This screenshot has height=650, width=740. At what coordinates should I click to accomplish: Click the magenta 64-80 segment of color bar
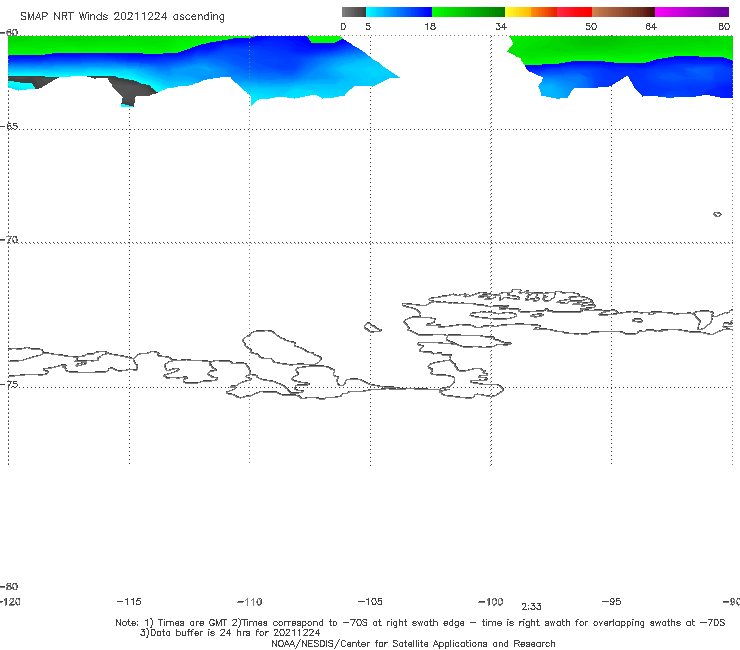(x=692, y=12)
